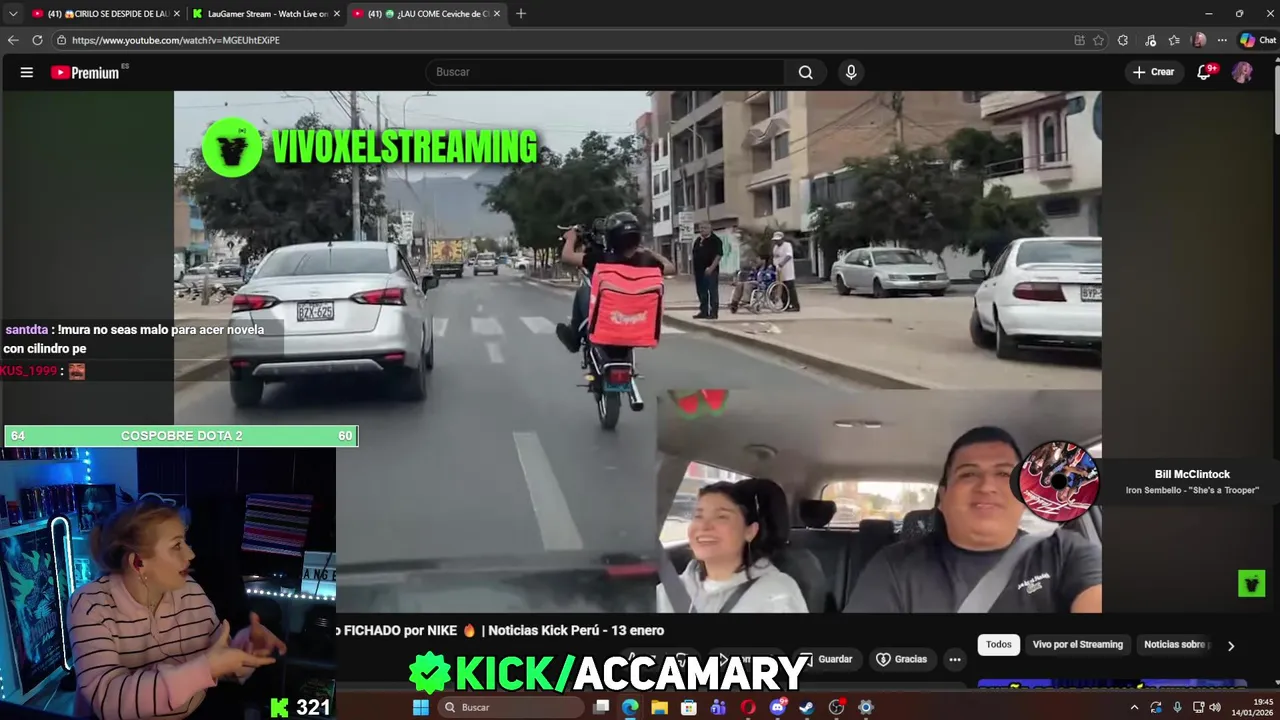Select the Todos filter chip

click(999, 645)
